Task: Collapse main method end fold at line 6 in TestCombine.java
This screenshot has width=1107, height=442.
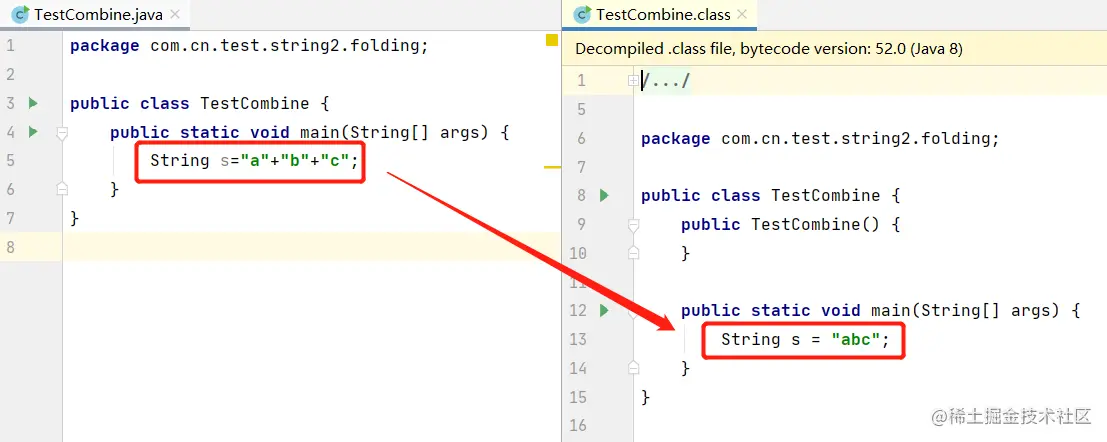Action: click(x=62, y=189)
